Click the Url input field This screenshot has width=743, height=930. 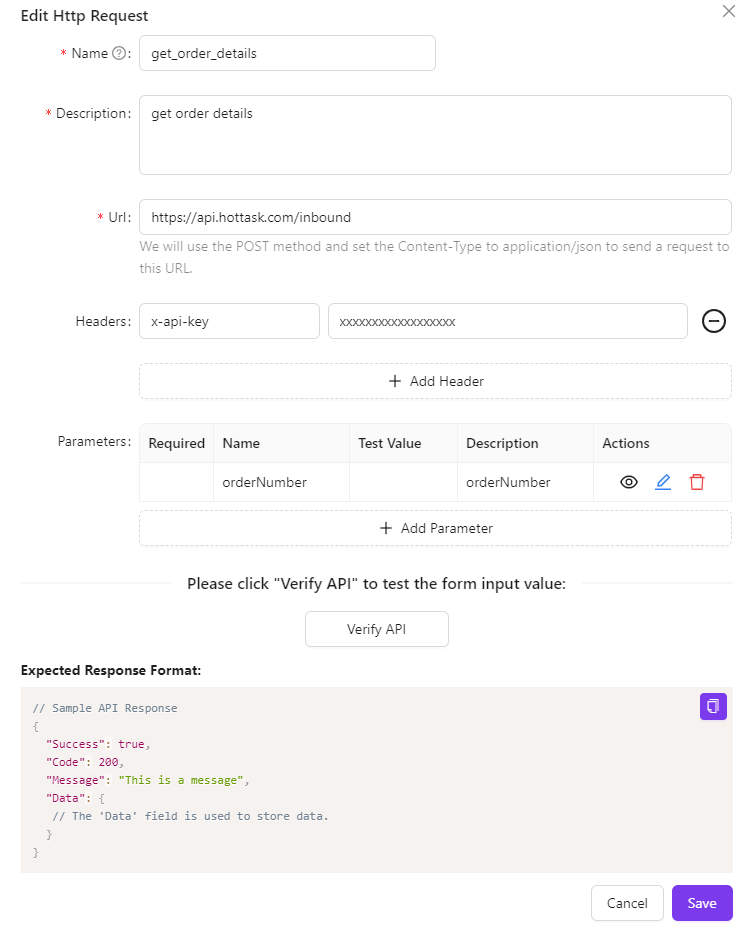(x=435, y=217)
